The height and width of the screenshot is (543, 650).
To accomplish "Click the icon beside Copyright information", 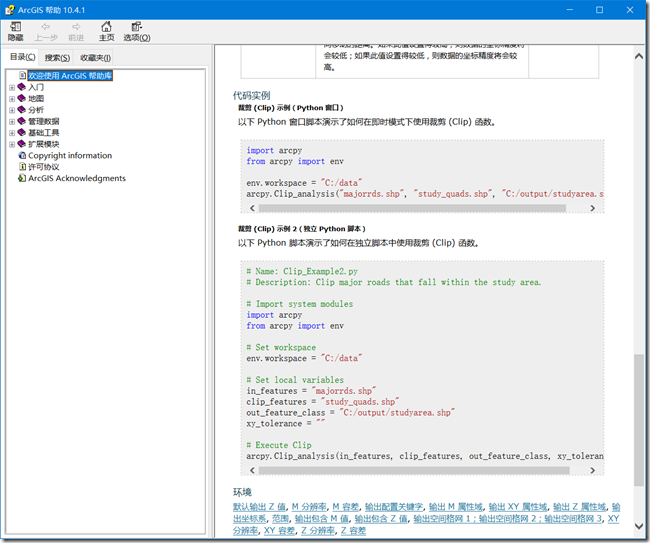I will tap(22, 155).
